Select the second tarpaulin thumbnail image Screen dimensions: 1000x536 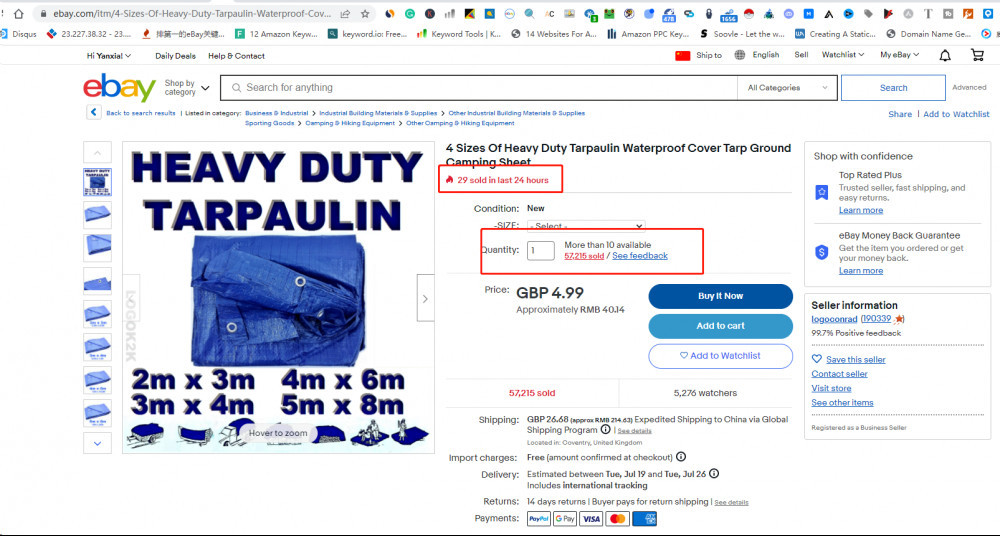[98, 215]
